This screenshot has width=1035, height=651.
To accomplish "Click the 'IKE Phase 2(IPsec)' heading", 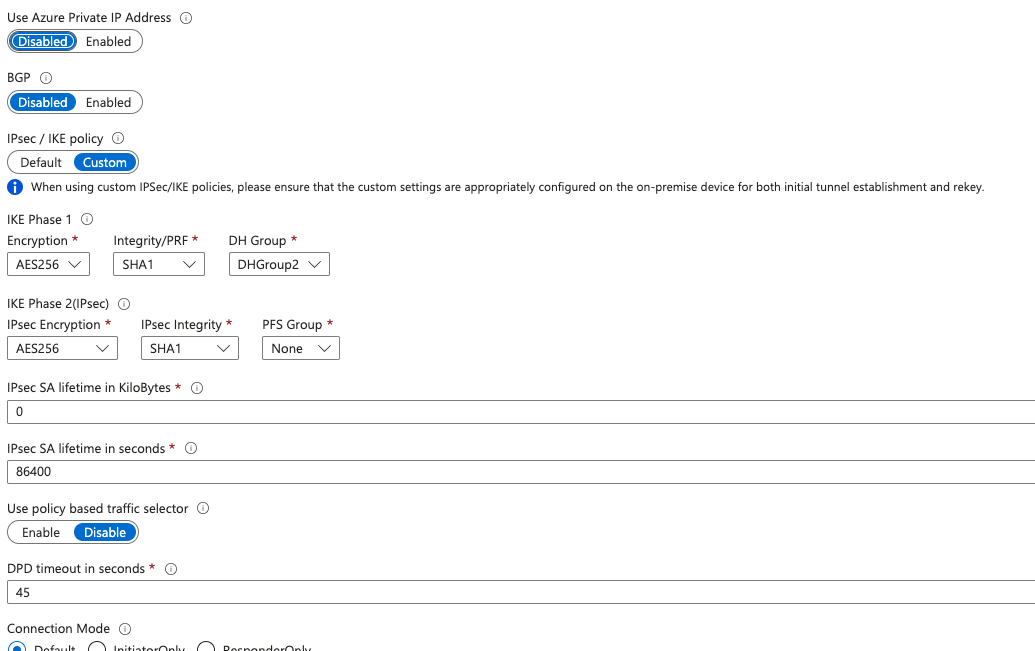I will [58, 304].
